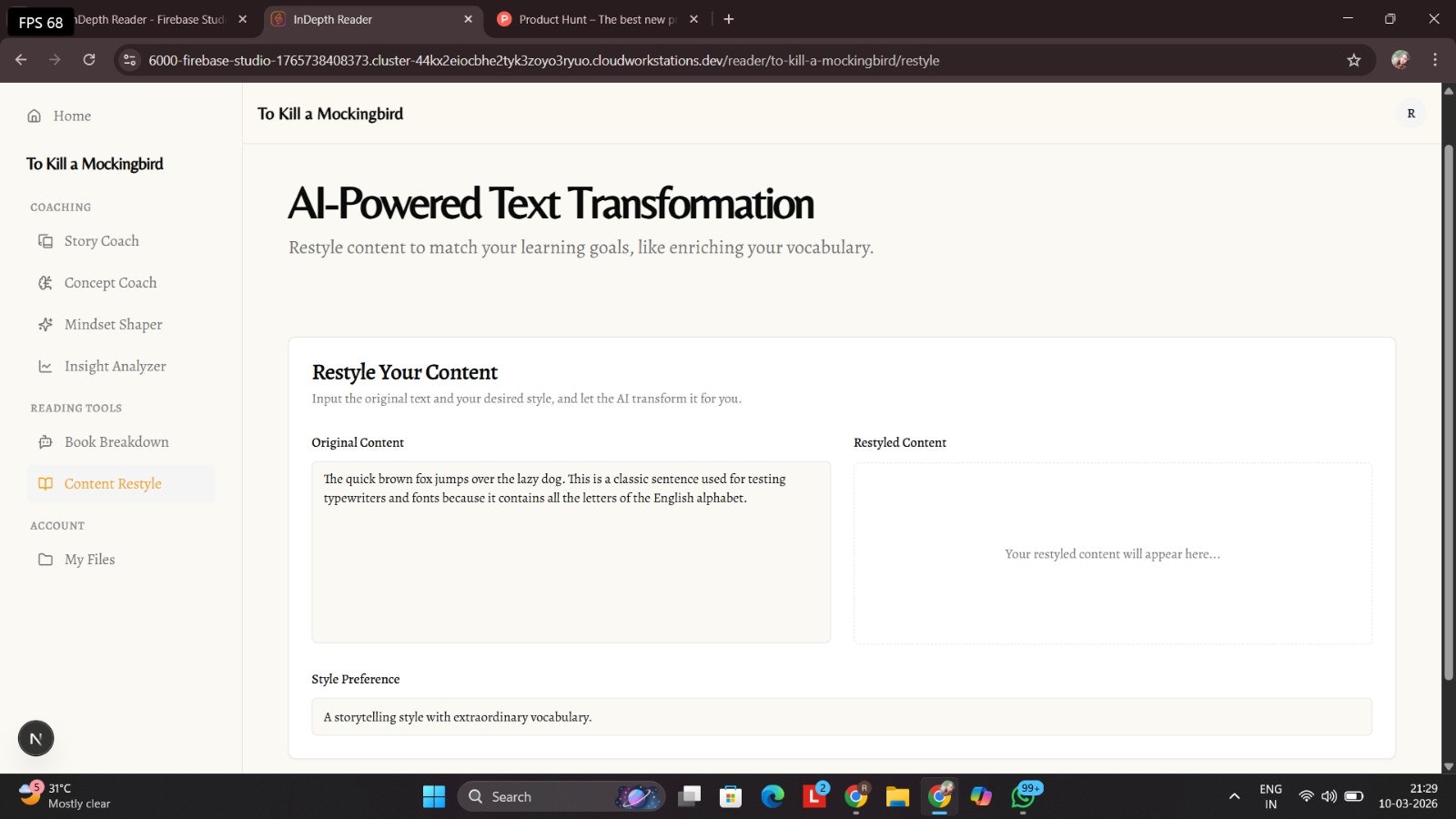Image resolution: width=1456 pixels, height=819 pixels.
Task: Click the N badge in bottom-left corner
Action: 35,738
